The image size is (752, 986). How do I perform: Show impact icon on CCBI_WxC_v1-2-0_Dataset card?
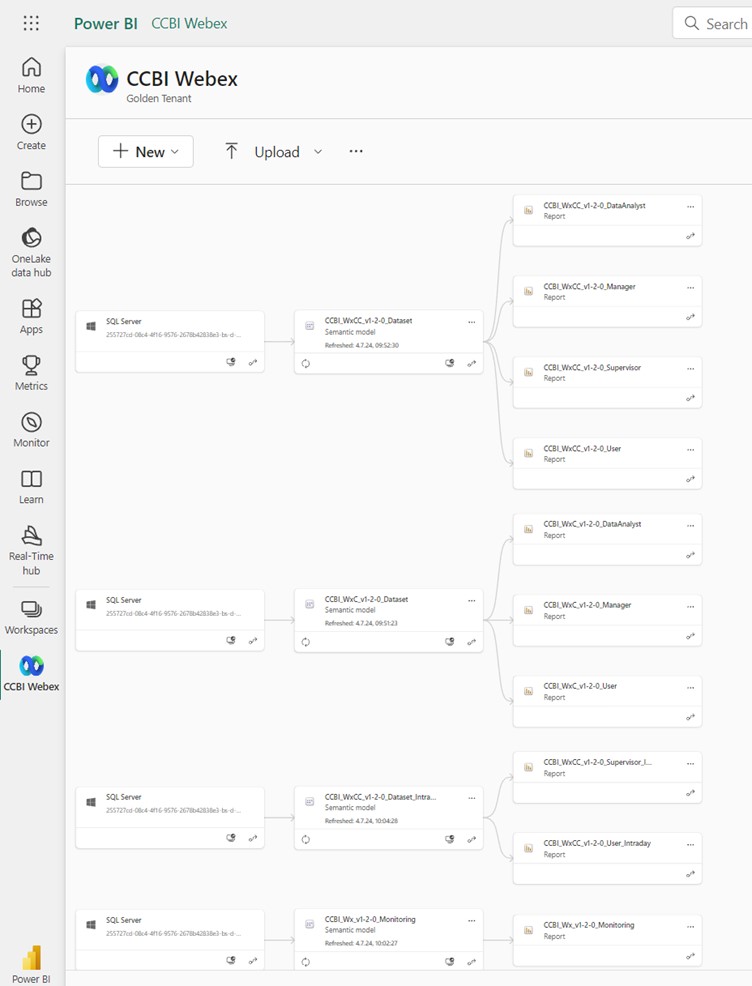coord(450,641)
